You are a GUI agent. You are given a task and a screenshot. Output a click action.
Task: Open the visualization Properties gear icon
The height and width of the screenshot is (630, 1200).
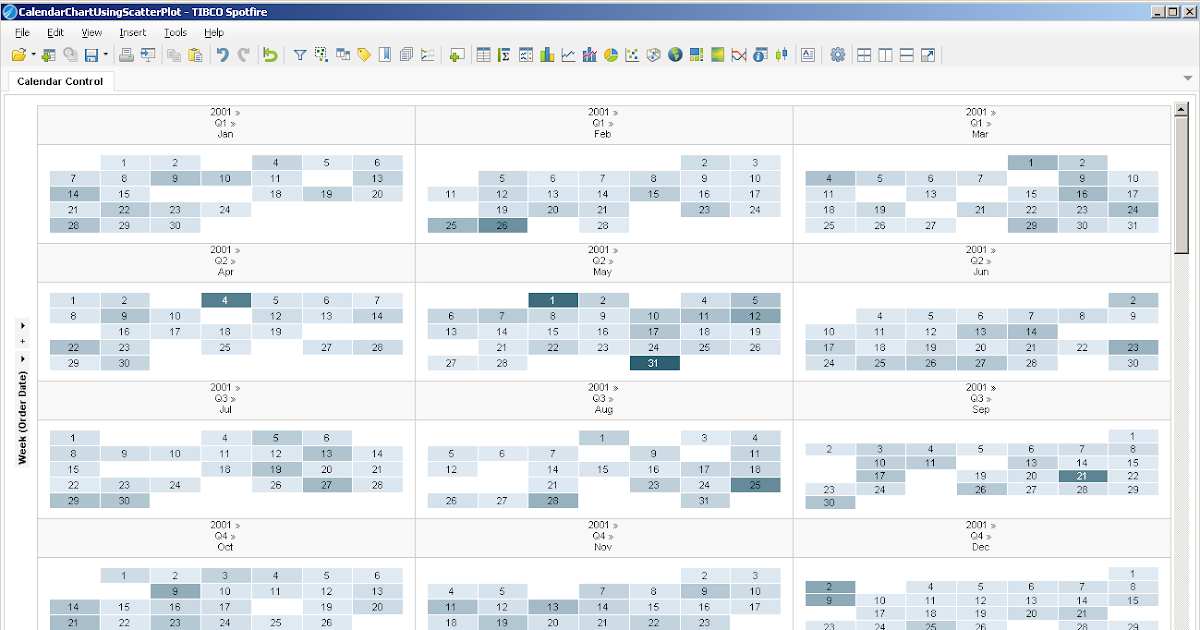838,55
